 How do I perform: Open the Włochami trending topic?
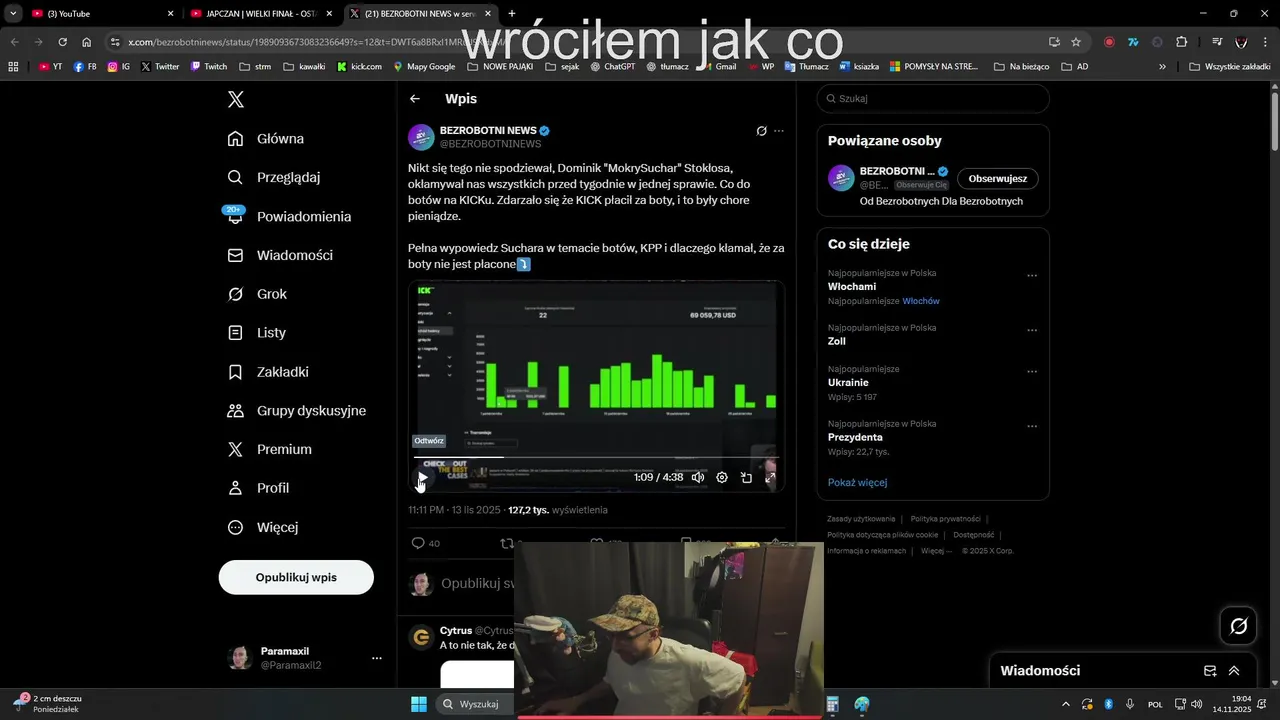(852, 287)
